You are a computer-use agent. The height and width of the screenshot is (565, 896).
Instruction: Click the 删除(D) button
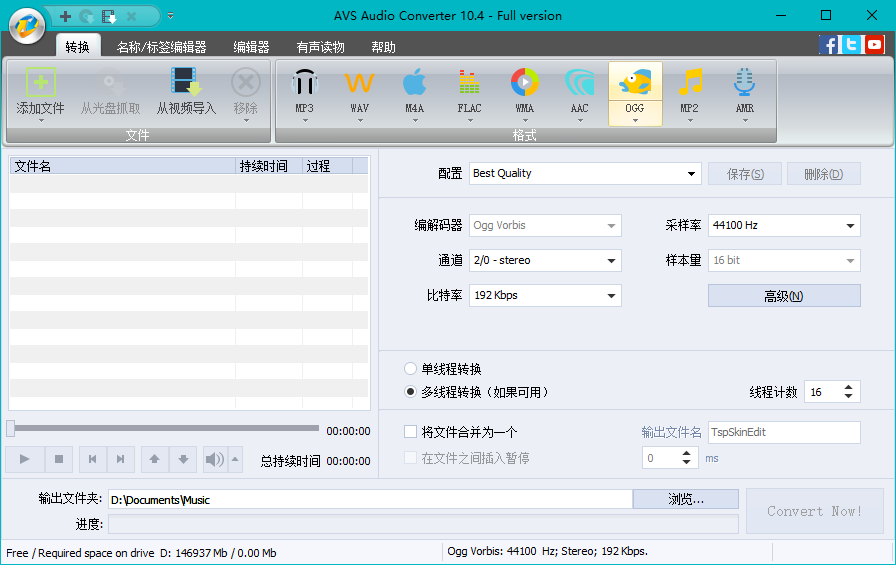[x=823, y=174]
